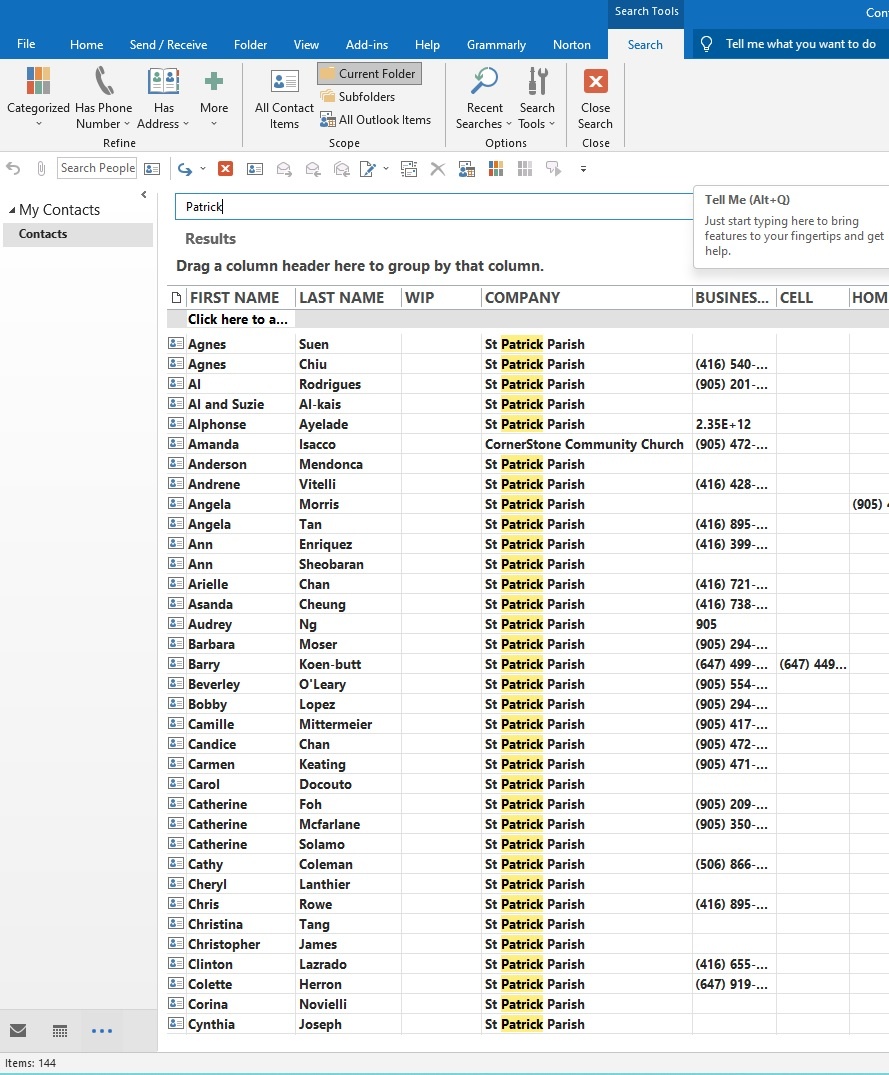Expand the reply arrow dropdown
This screenshot has height=1075, width=889.
(x=203, y=169)
